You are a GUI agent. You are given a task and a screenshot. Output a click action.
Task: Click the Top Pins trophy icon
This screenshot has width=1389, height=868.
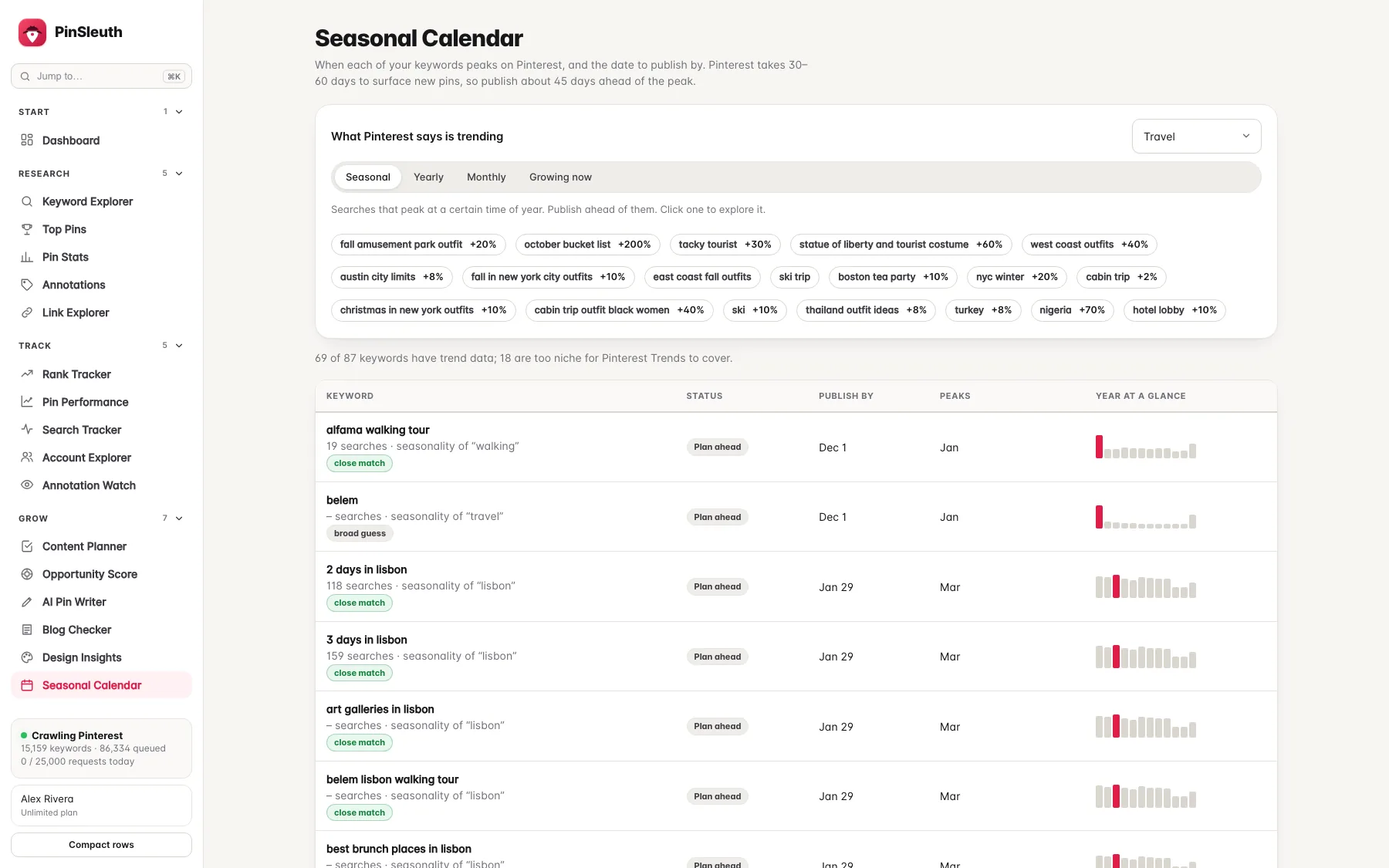tap(27, 229)
